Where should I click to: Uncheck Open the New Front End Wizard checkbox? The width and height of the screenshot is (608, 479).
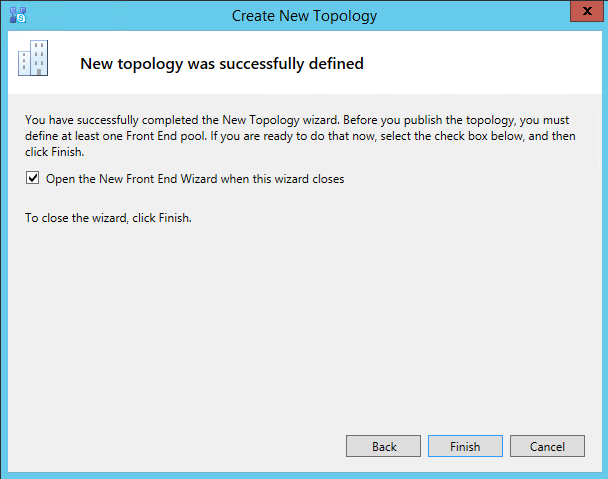(x=33, y=178)
